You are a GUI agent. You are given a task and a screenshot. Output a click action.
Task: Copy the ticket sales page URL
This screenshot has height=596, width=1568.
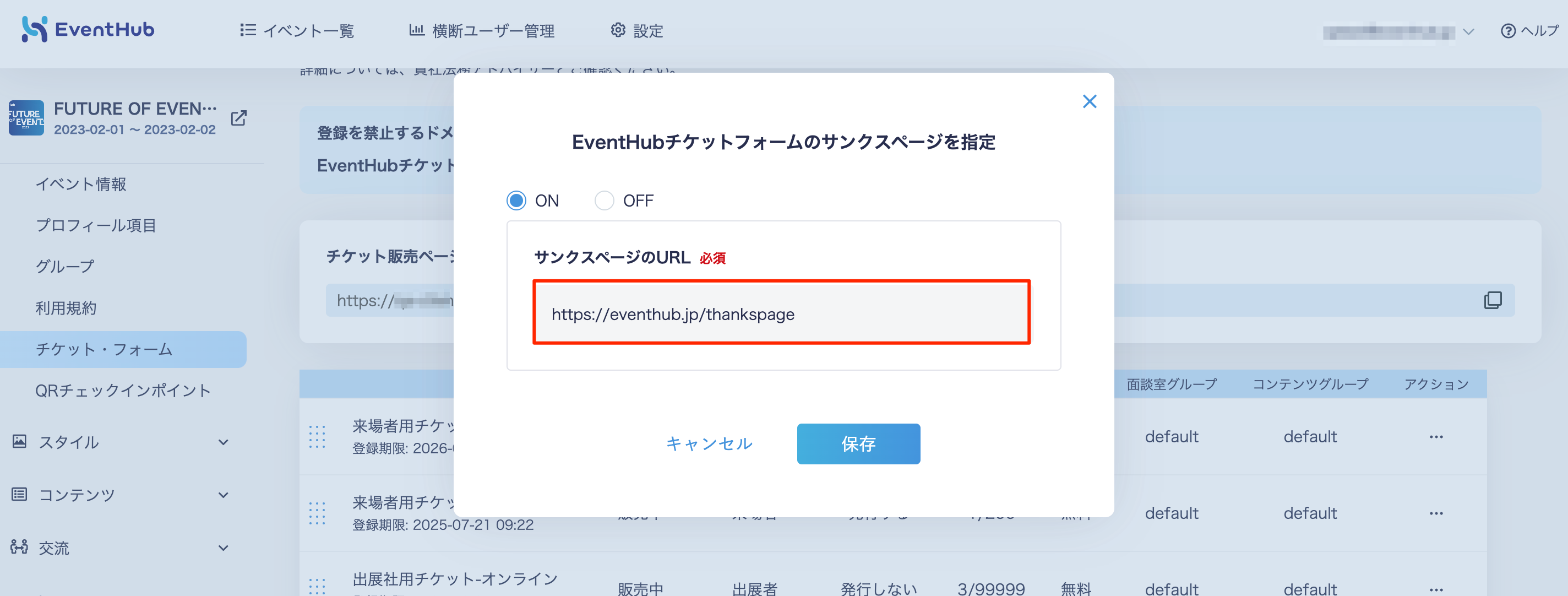click(x=1493, y=300)
